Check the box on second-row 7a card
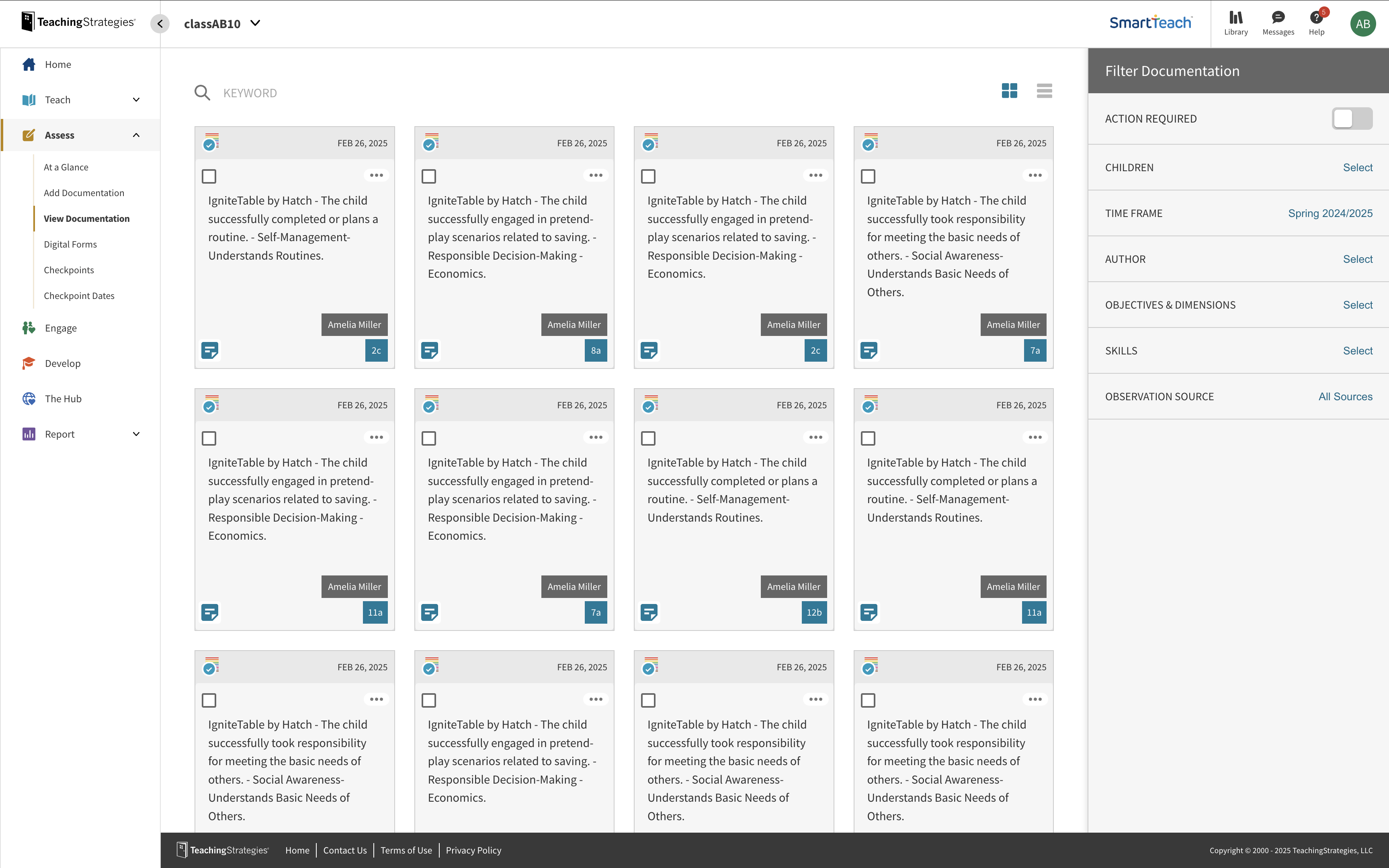Screen dimensions: 1389x868 pos(428,438)
